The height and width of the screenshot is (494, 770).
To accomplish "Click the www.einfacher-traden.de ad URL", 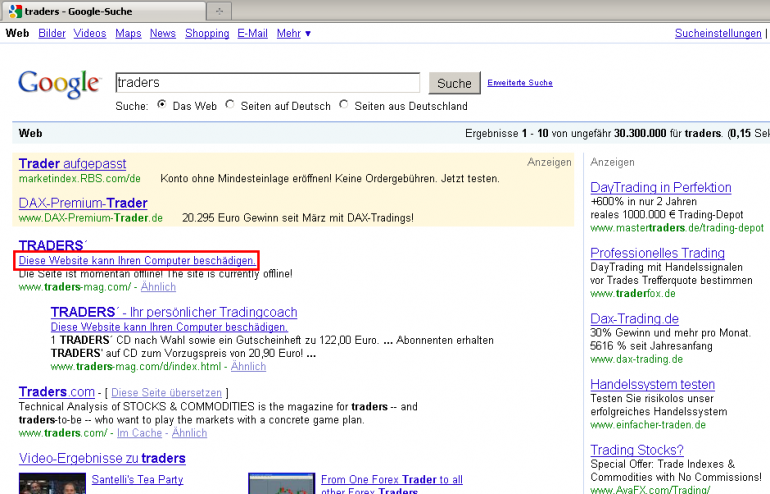I will coord(648,425).
